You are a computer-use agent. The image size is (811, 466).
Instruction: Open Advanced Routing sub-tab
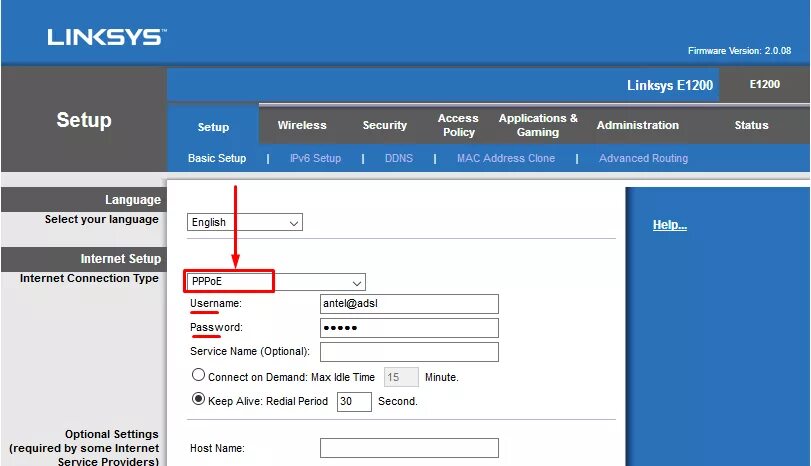click(x=643, y=158)
